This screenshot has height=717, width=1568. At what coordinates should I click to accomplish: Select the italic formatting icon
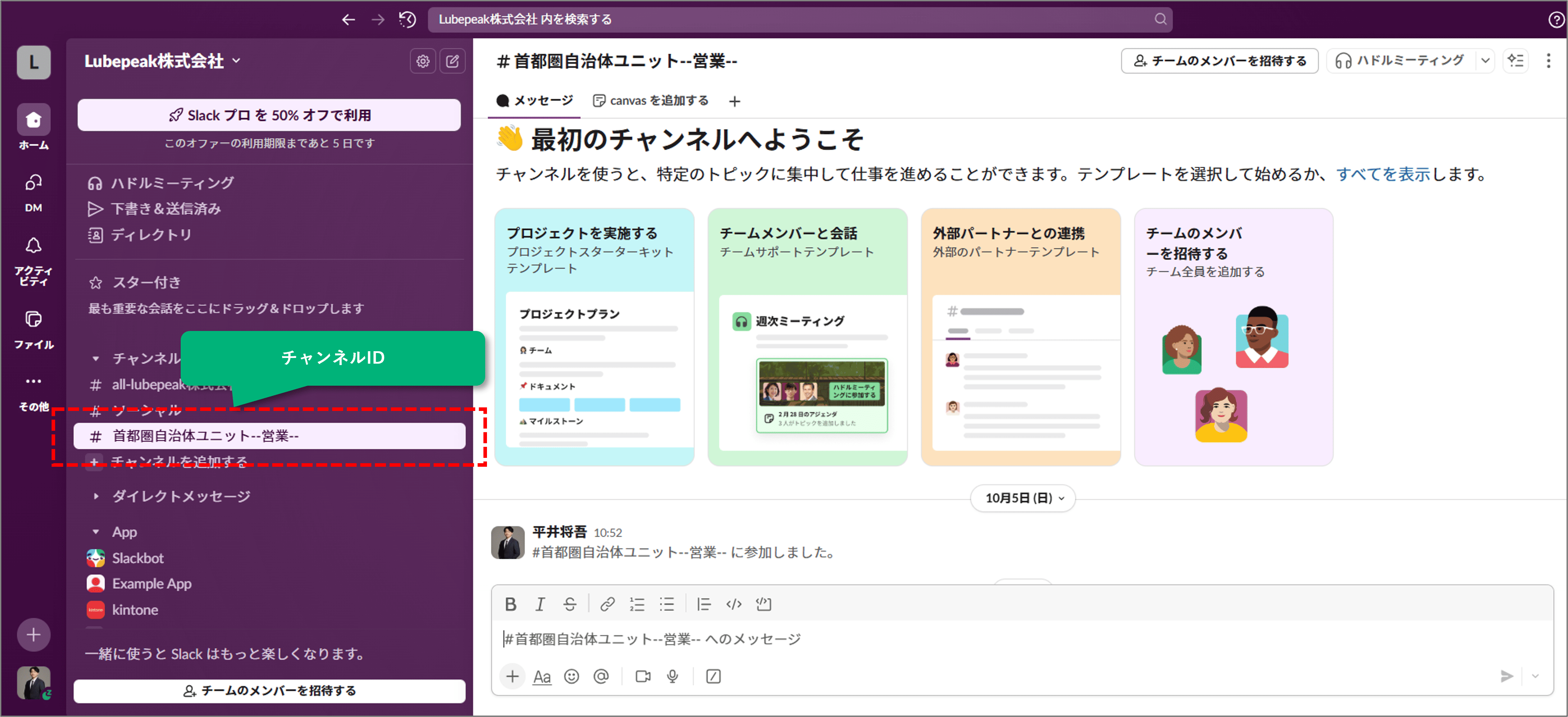tap(540, 604)
